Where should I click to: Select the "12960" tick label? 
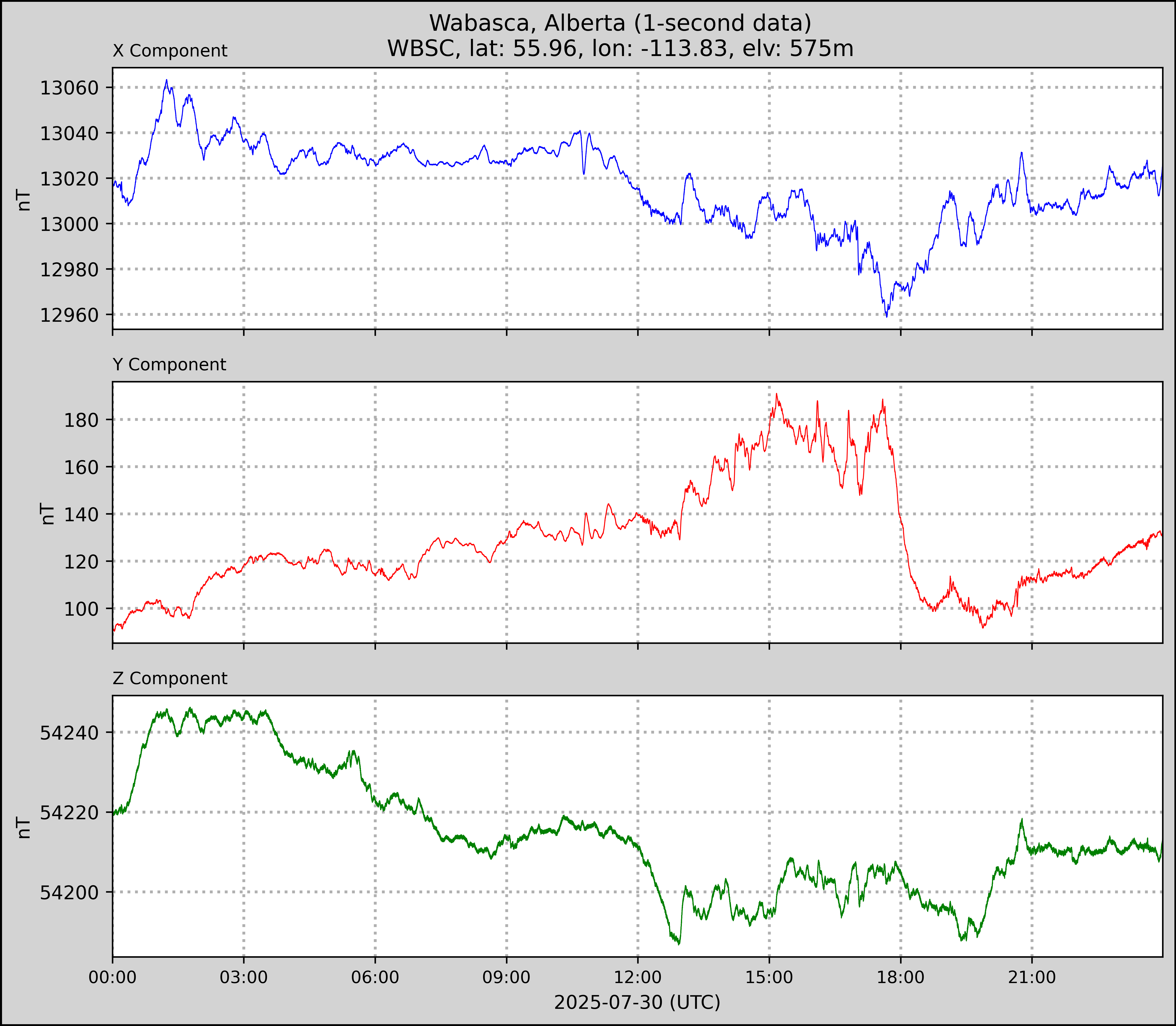coord(69,315)
